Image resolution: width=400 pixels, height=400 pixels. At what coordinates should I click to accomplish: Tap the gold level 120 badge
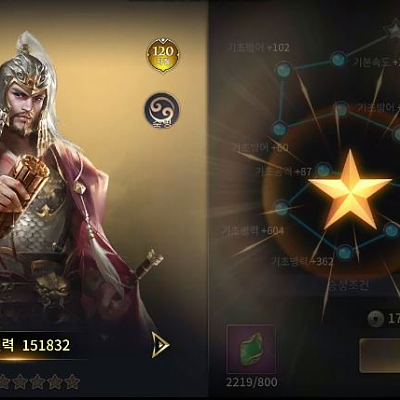[163, 55]
